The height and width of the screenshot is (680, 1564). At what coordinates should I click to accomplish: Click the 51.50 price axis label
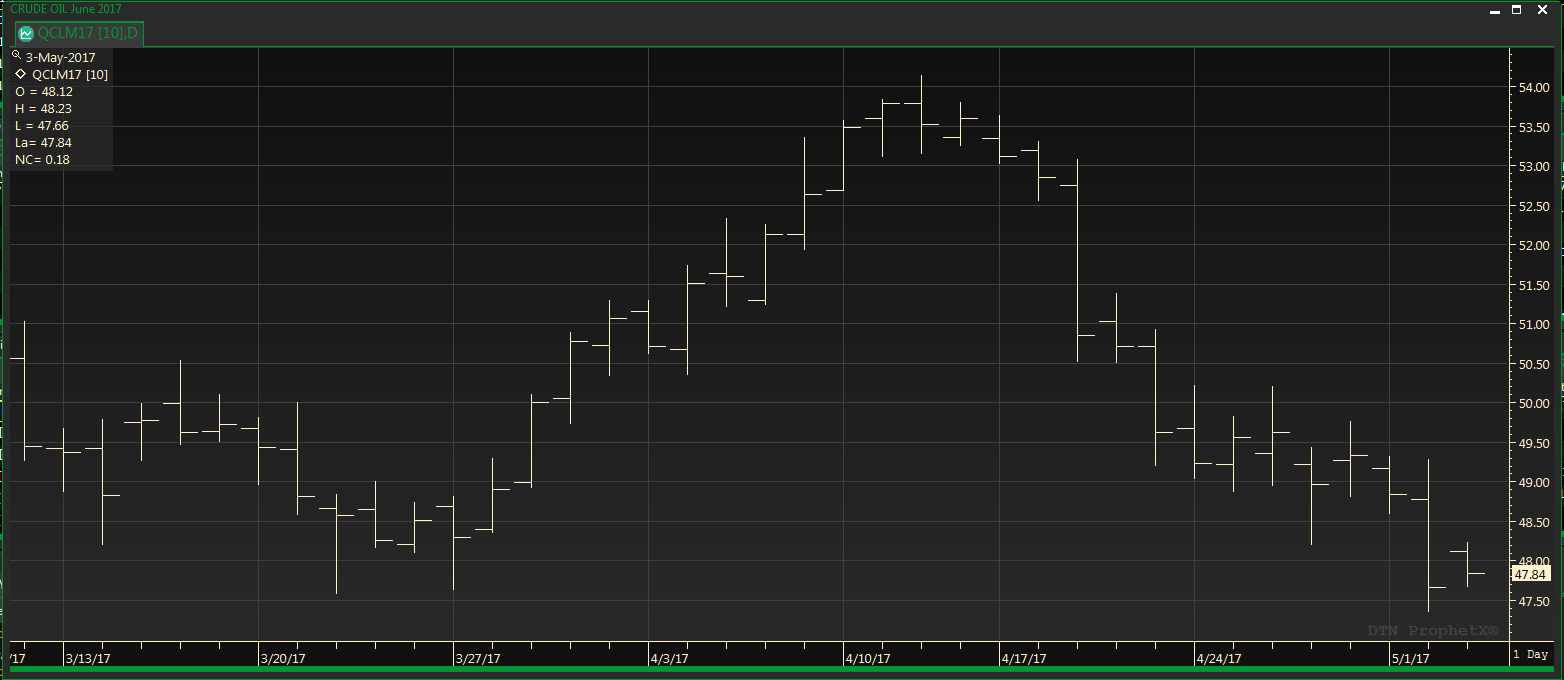coord(1535,286)
